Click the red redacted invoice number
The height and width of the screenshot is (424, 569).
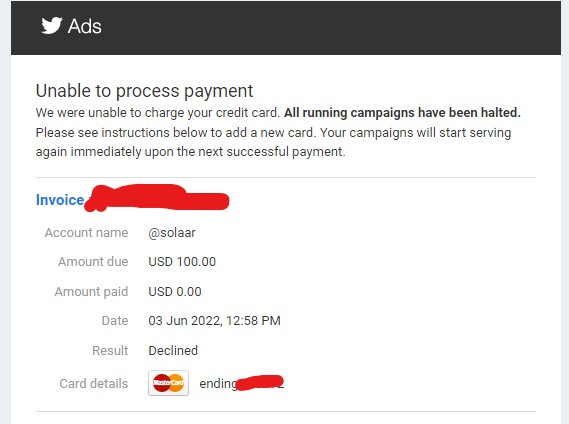[157, 197]
